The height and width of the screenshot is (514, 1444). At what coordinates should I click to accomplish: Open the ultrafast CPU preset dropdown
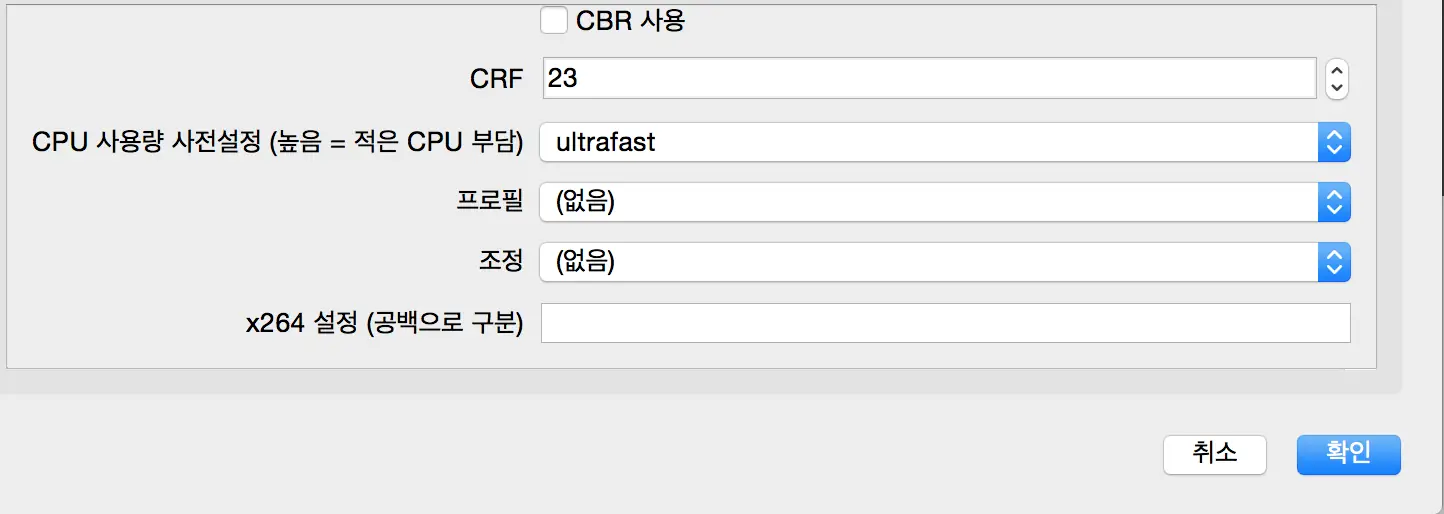click(945, 142)
